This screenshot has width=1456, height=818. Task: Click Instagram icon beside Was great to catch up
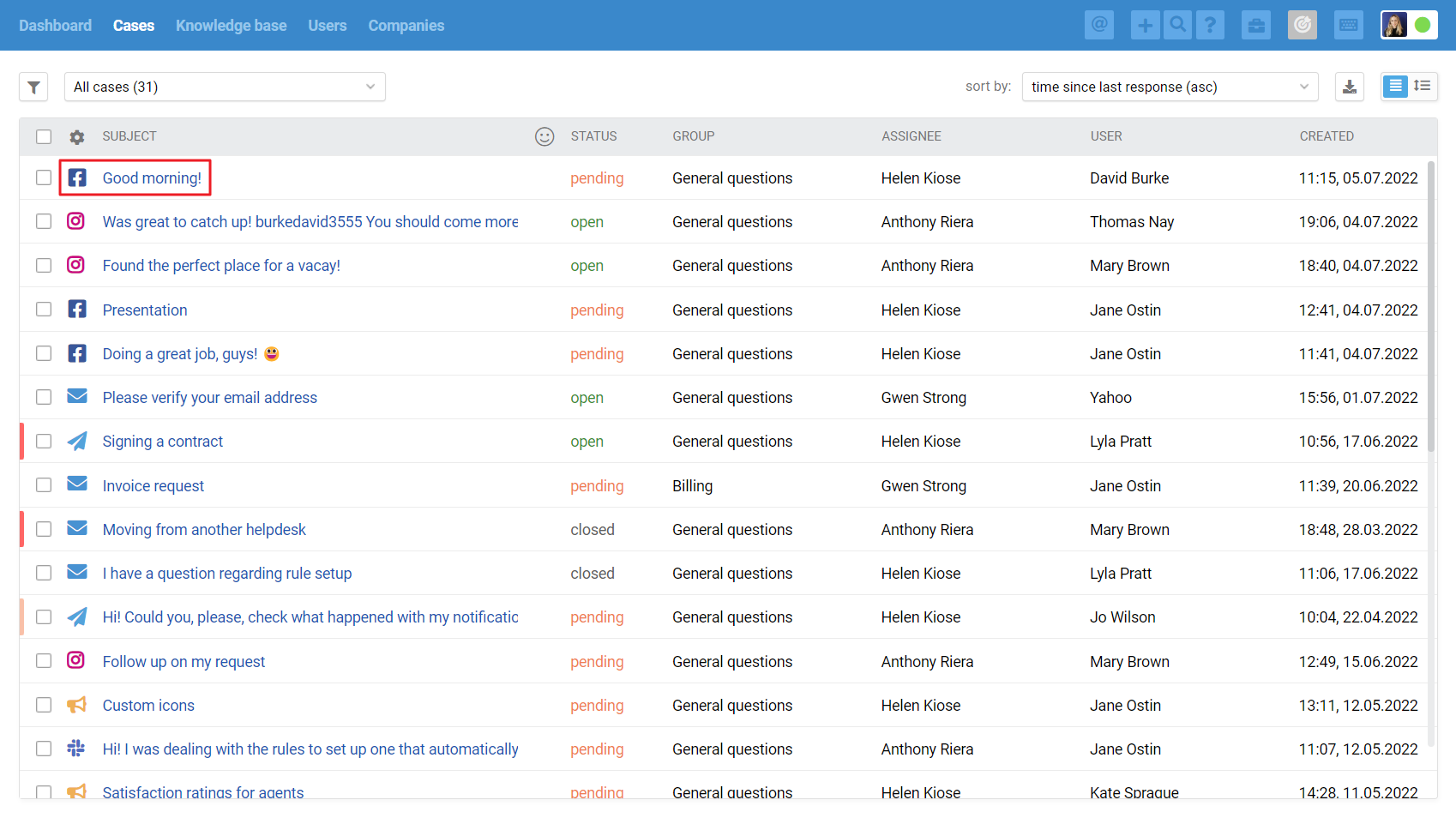click(x=76, y=221)
